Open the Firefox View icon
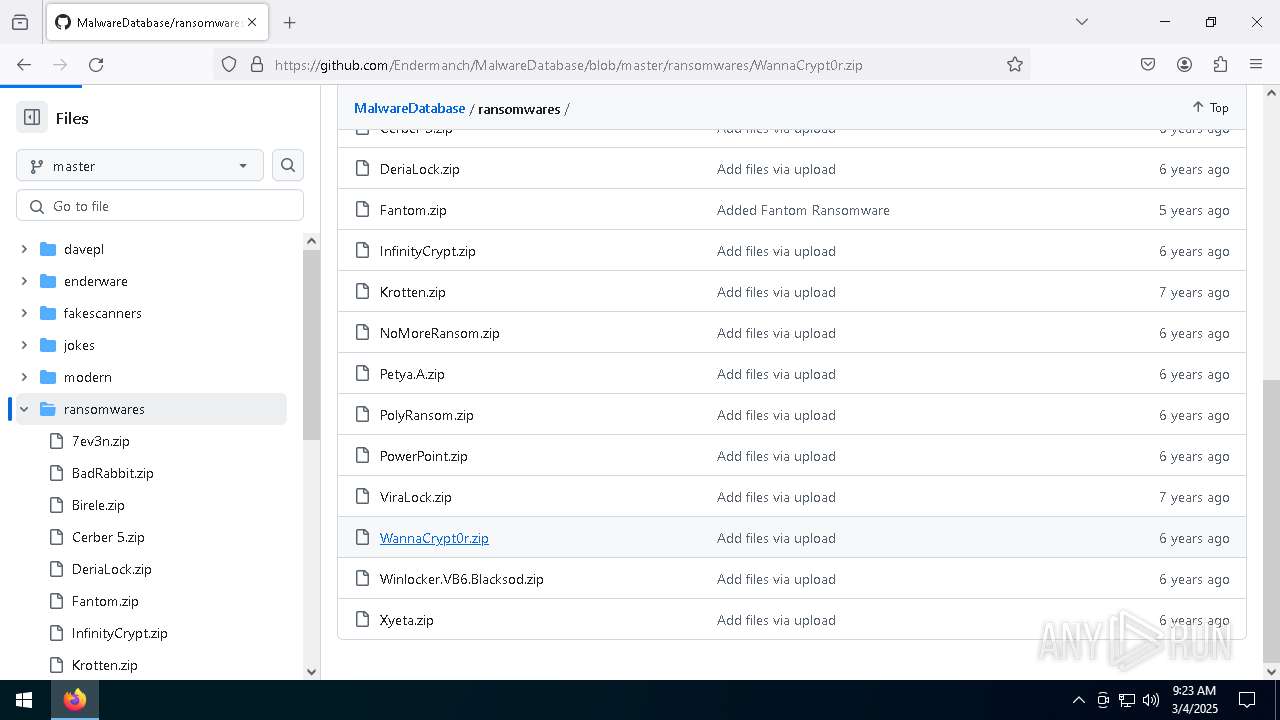Screen dimensions: 1280x720 [20, 22]
